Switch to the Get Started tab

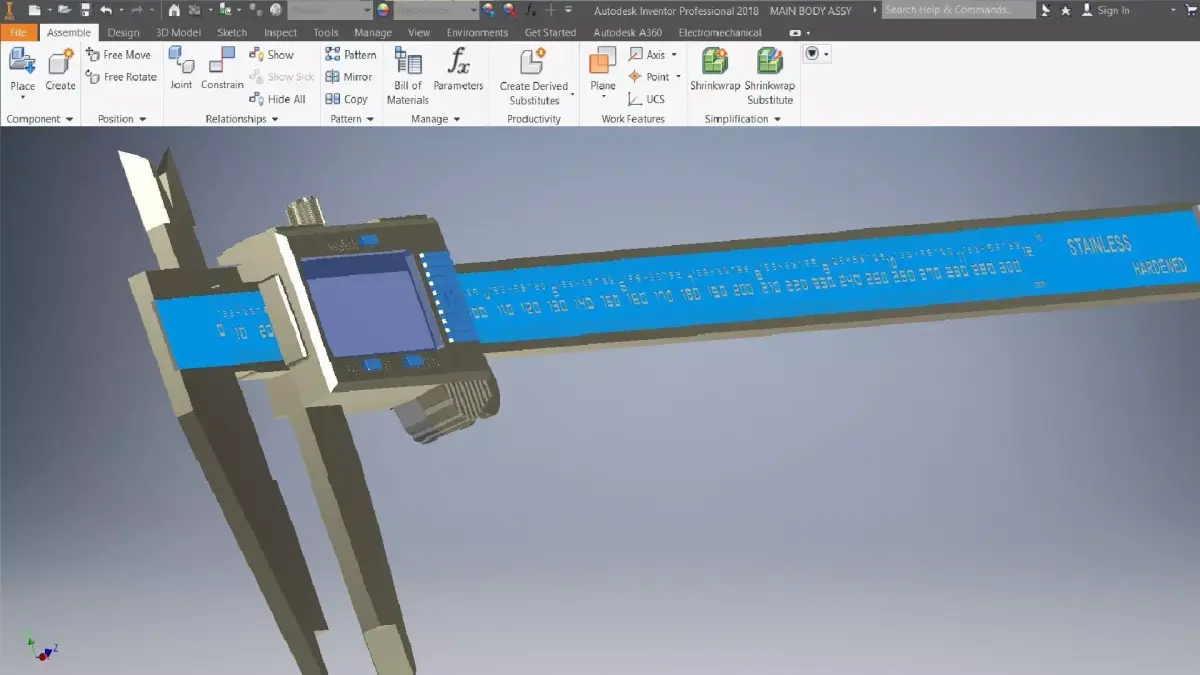coord(550,32)
